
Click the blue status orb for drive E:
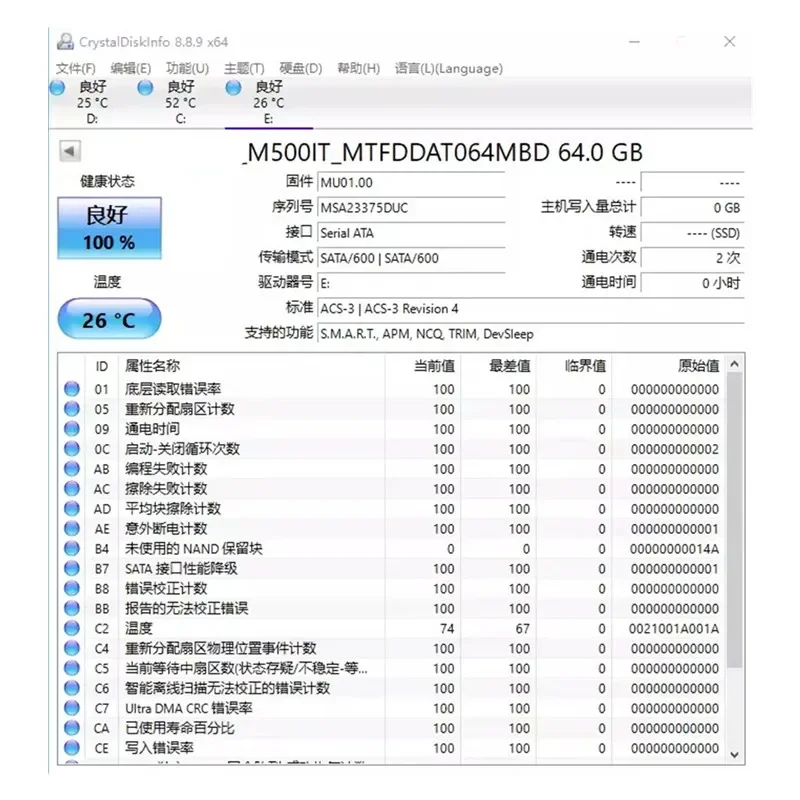point(233,88)
